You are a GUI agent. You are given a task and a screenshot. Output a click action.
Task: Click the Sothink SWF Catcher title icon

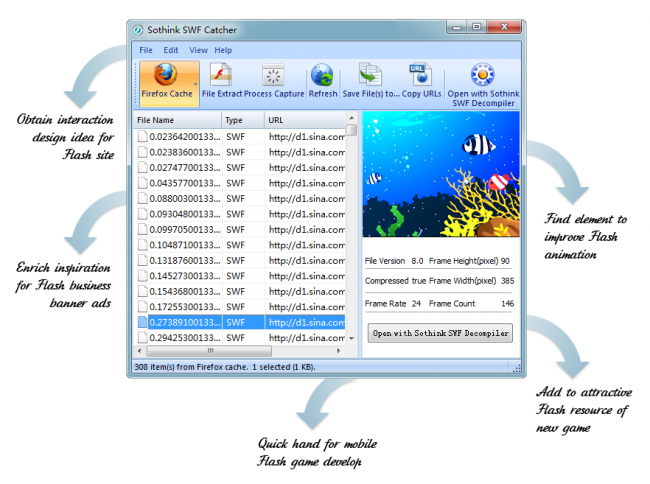coord(138,30)
